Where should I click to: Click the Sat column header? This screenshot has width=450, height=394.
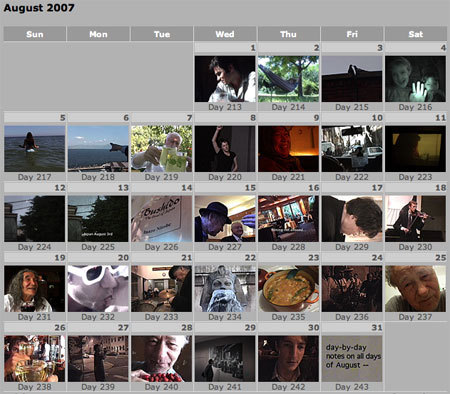pos(416,34)
